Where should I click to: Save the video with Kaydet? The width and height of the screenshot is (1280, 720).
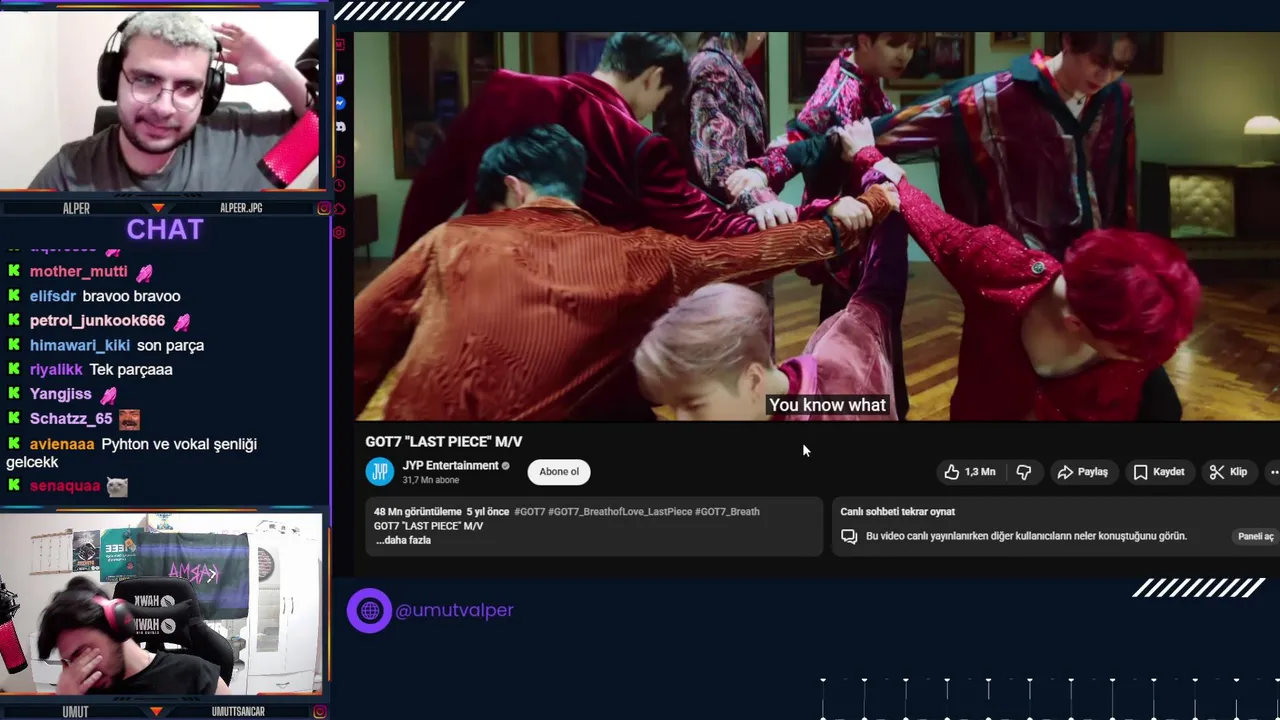[x=1159, y=472]
